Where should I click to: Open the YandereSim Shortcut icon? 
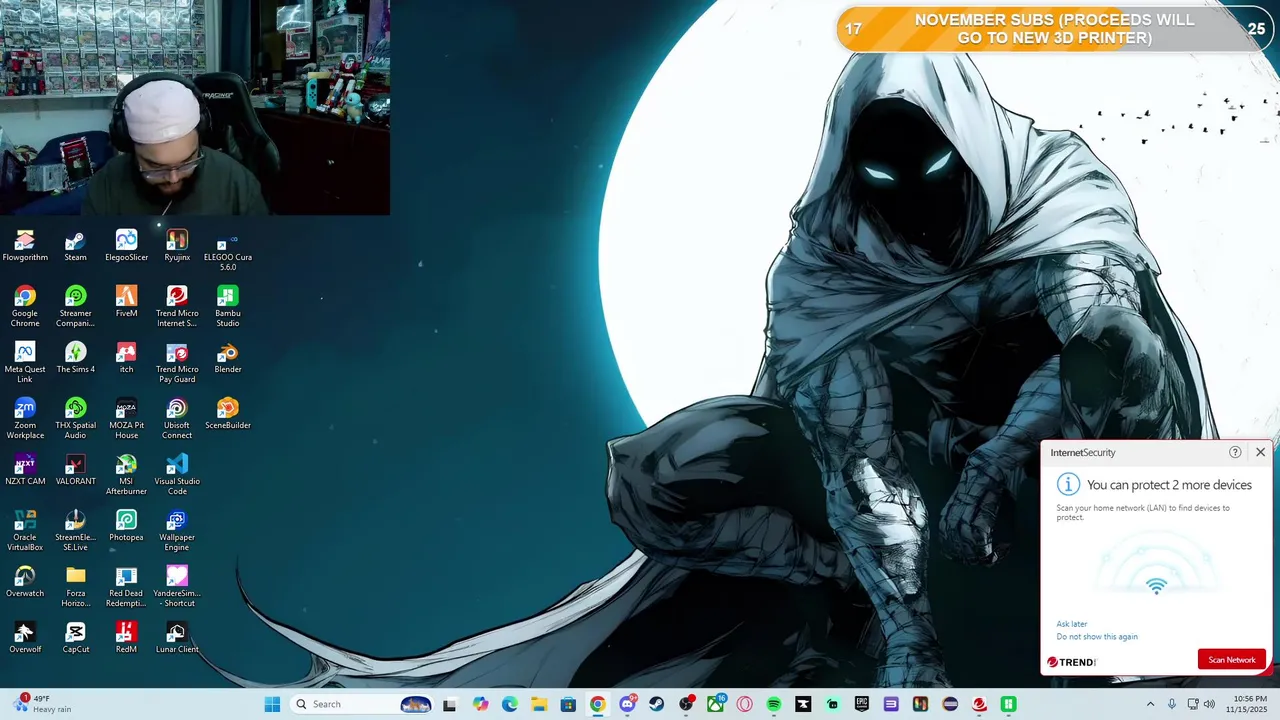[x=177, y=587]
